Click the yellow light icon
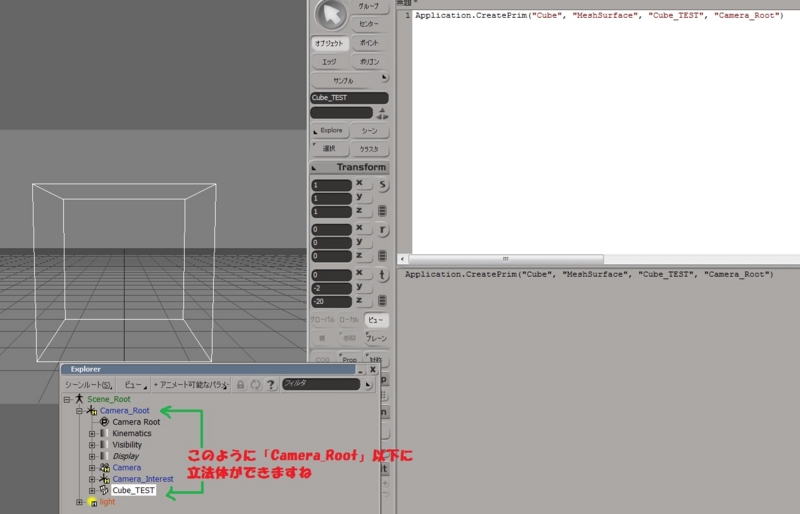The image size is (800, 514). click(92, 502)
